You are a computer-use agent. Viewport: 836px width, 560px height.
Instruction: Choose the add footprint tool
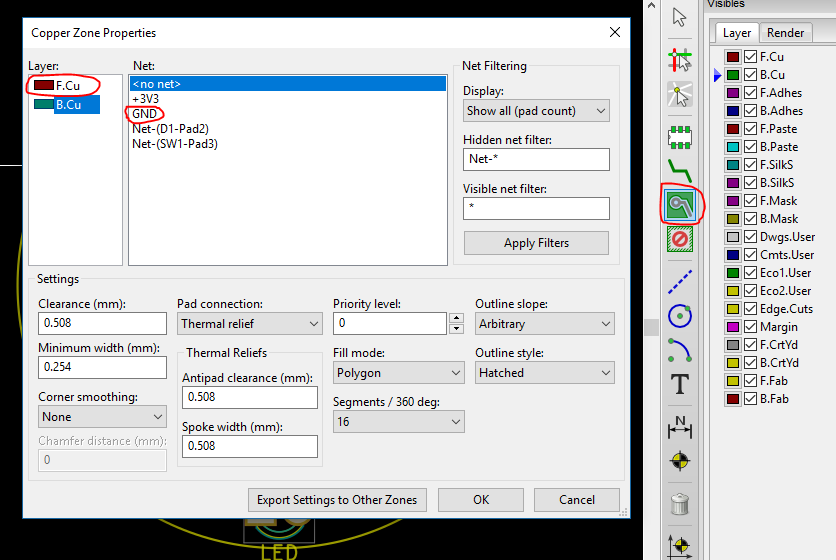click(x=679, y=137)
